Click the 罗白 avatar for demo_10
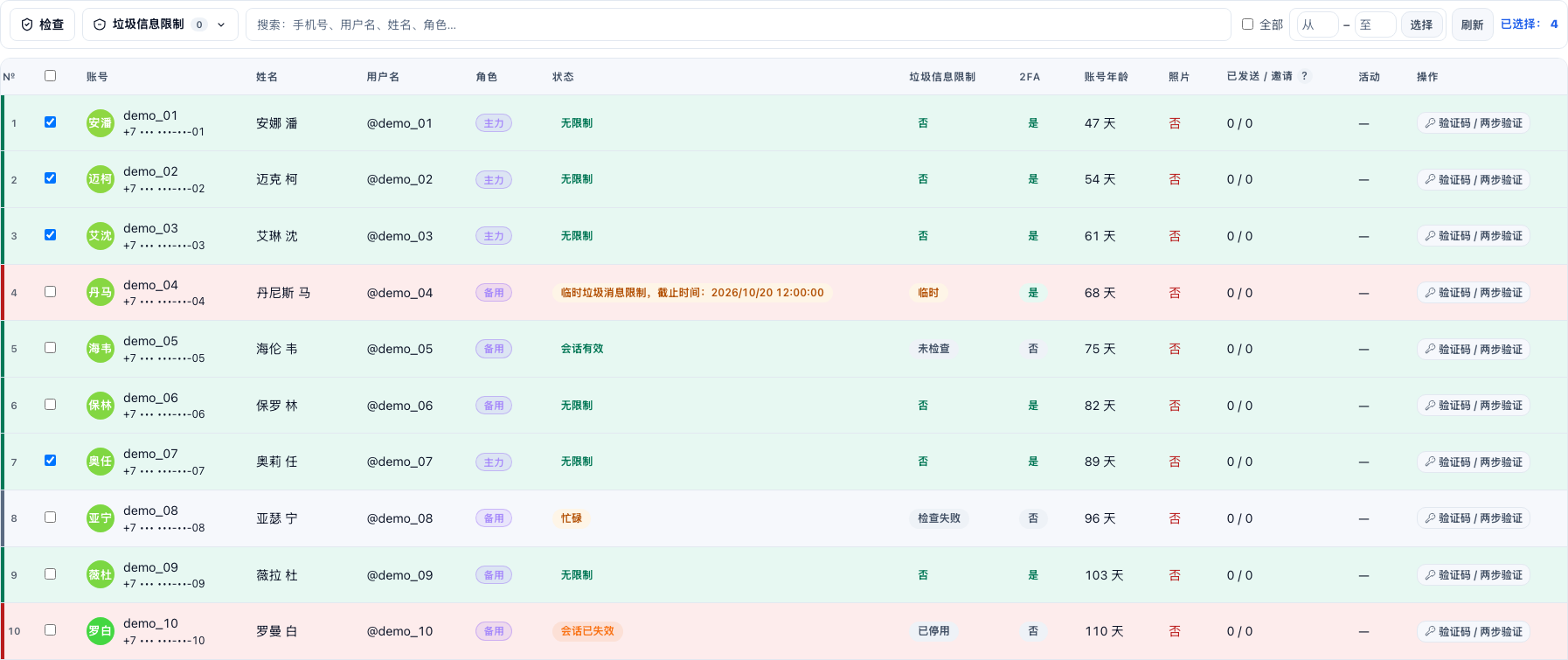 [x=101, y=631]
